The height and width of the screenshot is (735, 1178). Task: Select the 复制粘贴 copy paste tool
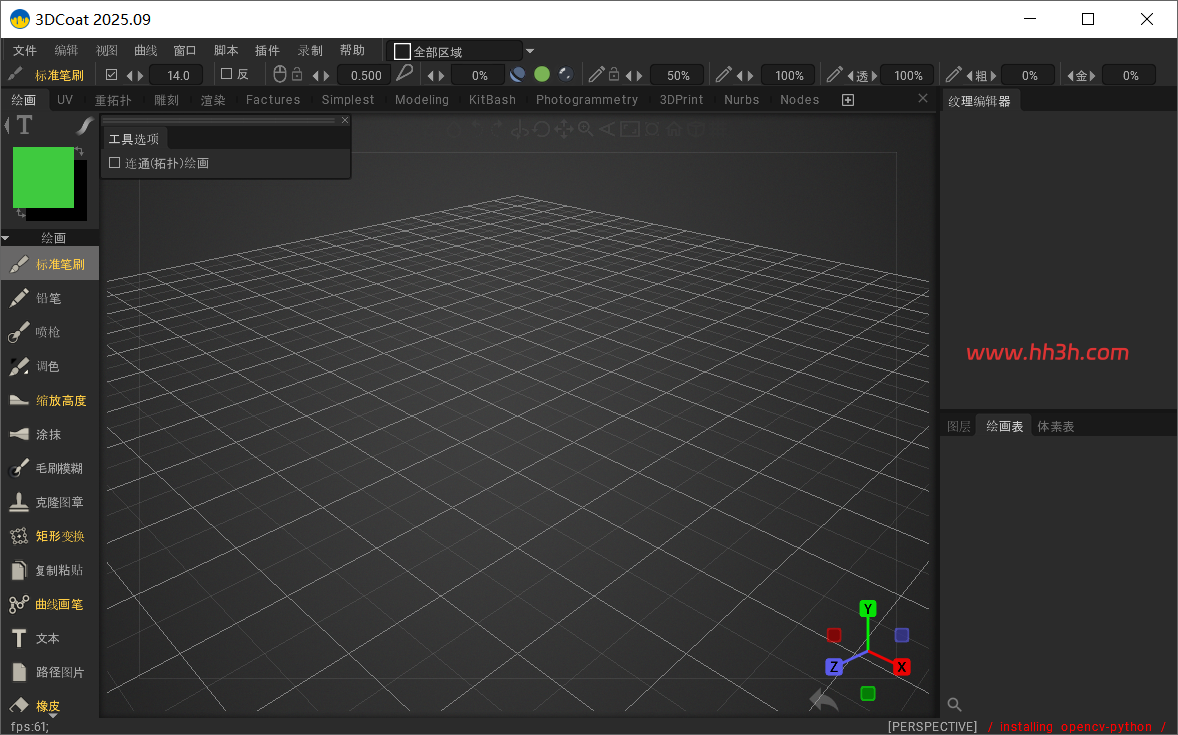[x=50, y=570]
